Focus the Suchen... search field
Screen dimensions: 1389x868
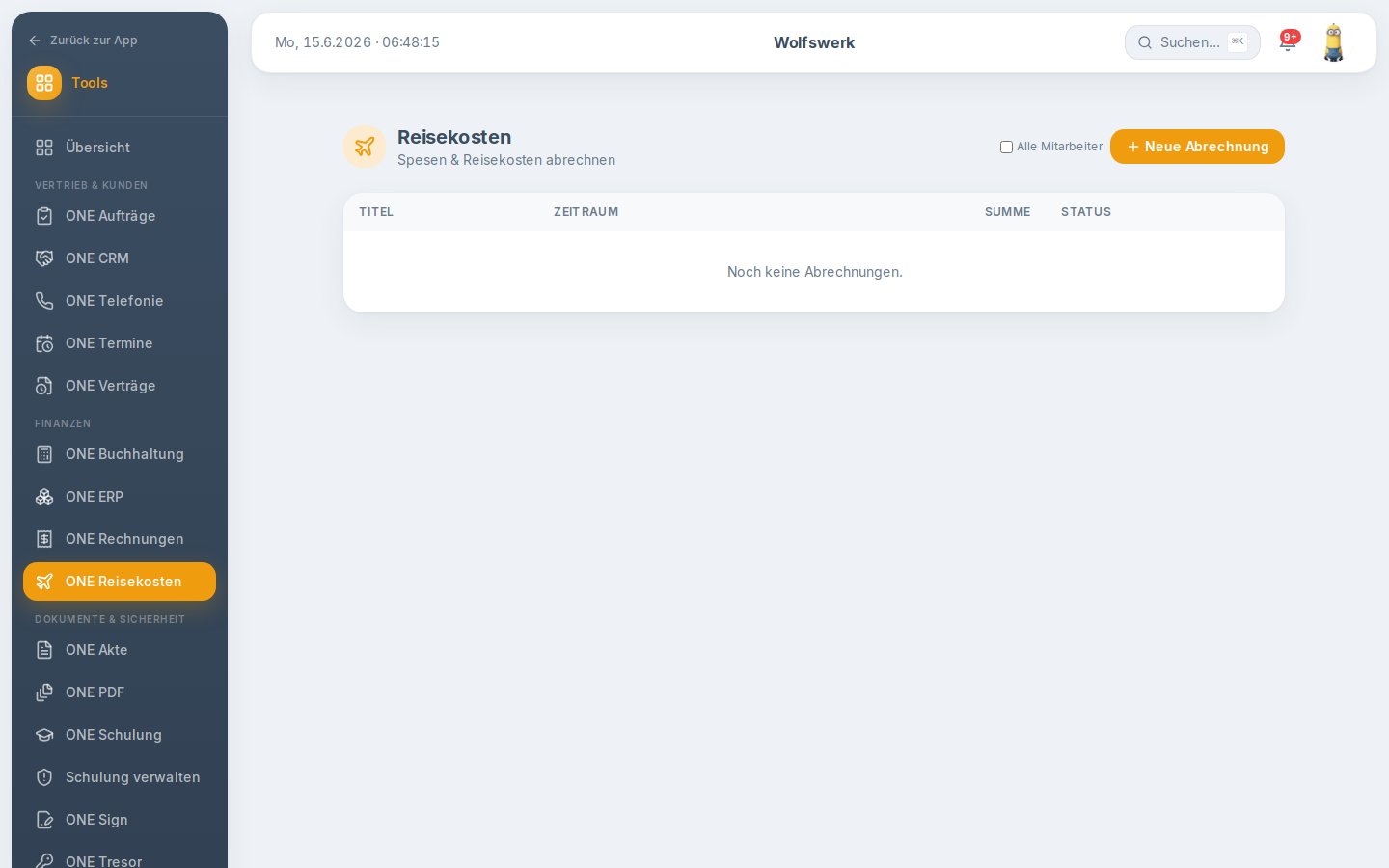(1192, 42)
